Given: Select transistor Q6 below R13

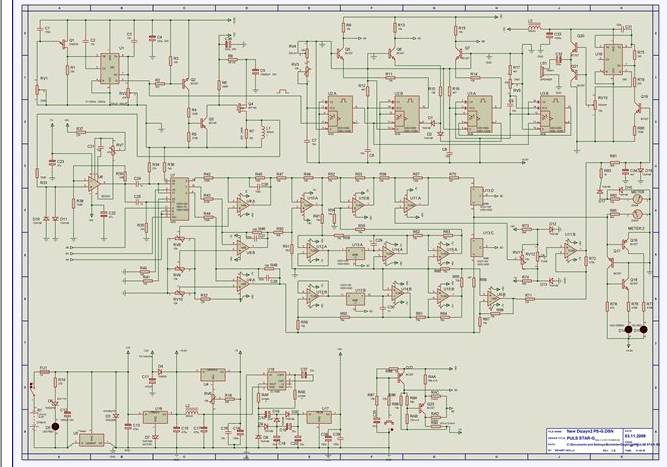Looking at the screenshot, I should tap(391, 53).
